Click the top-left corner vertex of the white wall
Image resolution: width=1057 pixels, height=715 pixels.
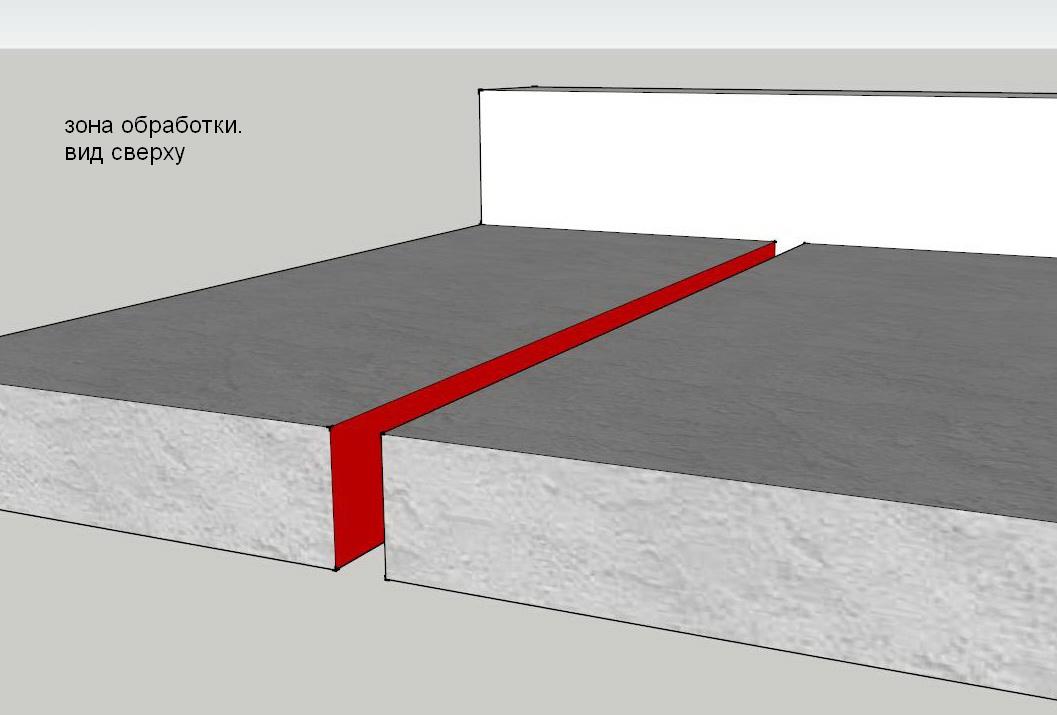[x=479, y=90]
